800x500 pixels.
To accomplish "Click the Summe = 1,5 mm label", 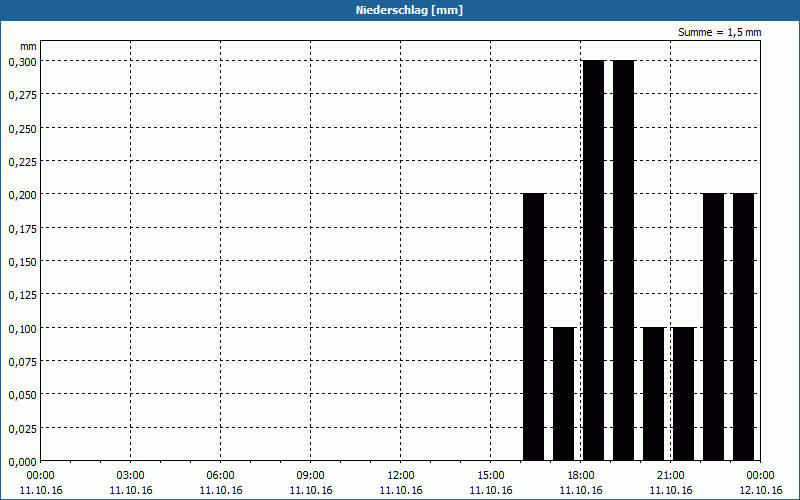I will pos(719,32).
